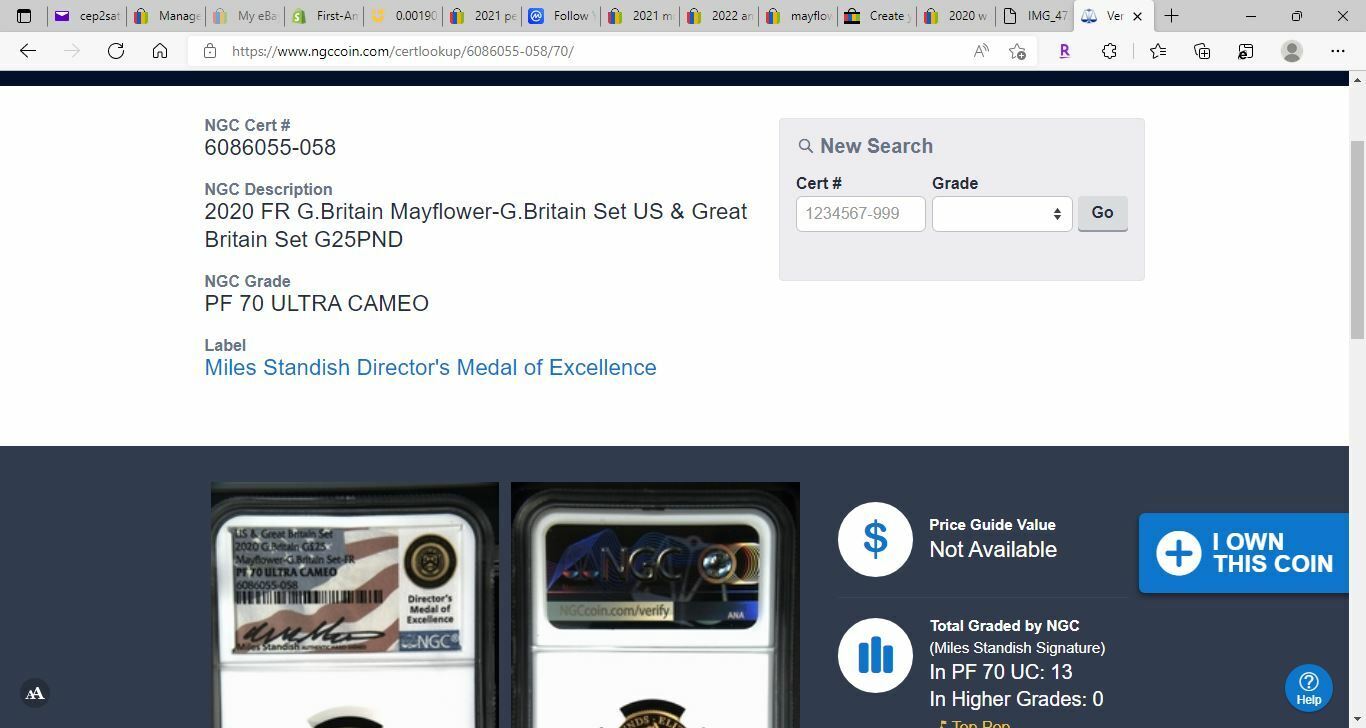Click the Cert # search field

pyautogui.click(x=861, y=213)
